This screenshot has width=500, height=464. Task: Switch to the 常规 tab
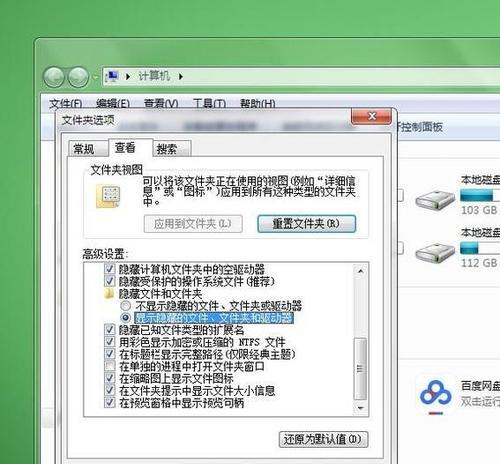tap(84, 149)
